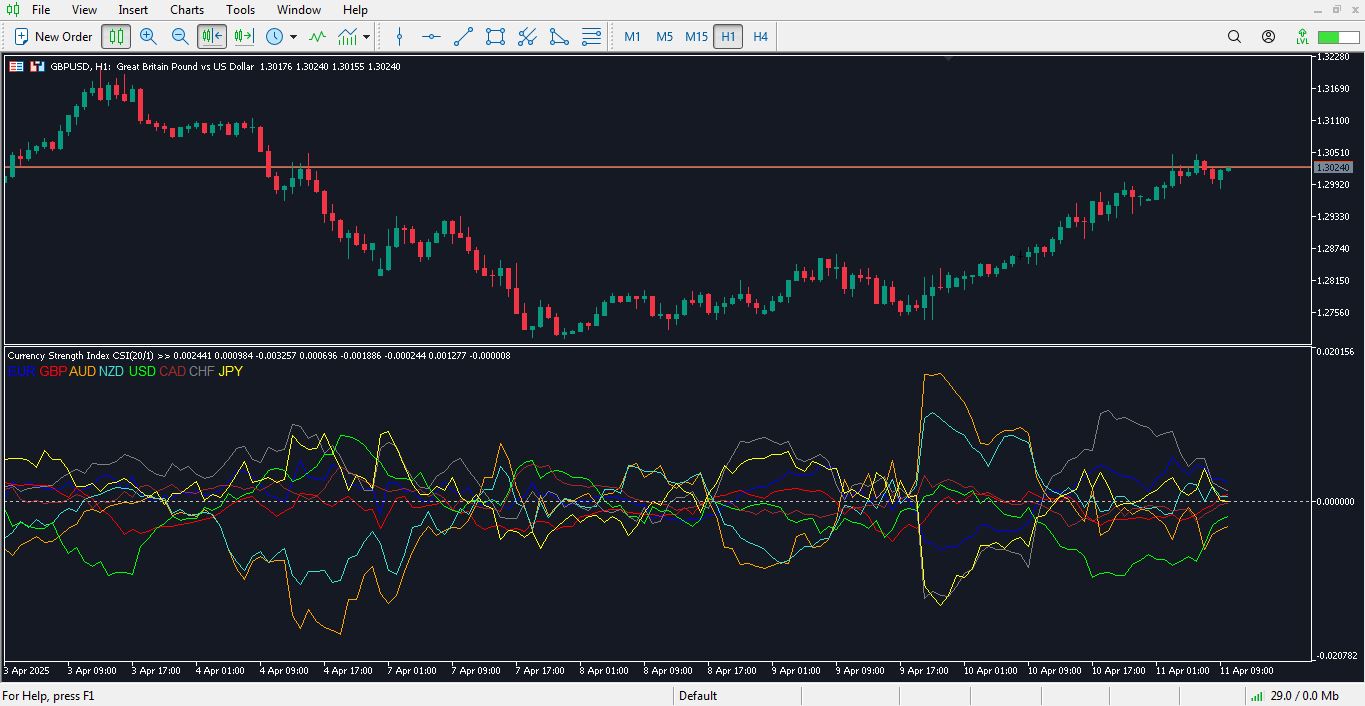This screenshot has width=1365, height=706.
Task: Toggle Auto Scroll on the chart
Action: [211, 36]
